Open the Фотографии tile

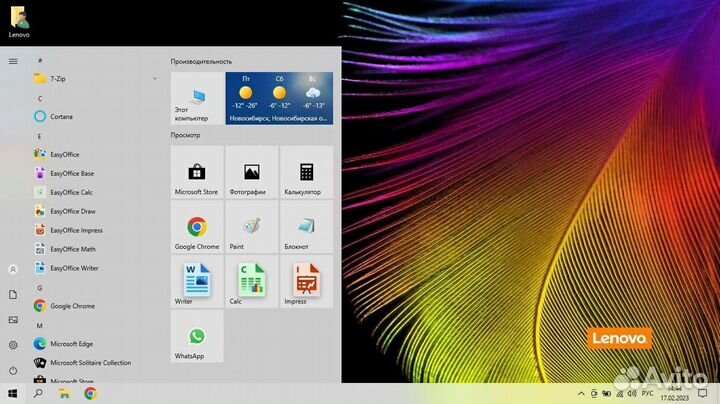[252, 172]
